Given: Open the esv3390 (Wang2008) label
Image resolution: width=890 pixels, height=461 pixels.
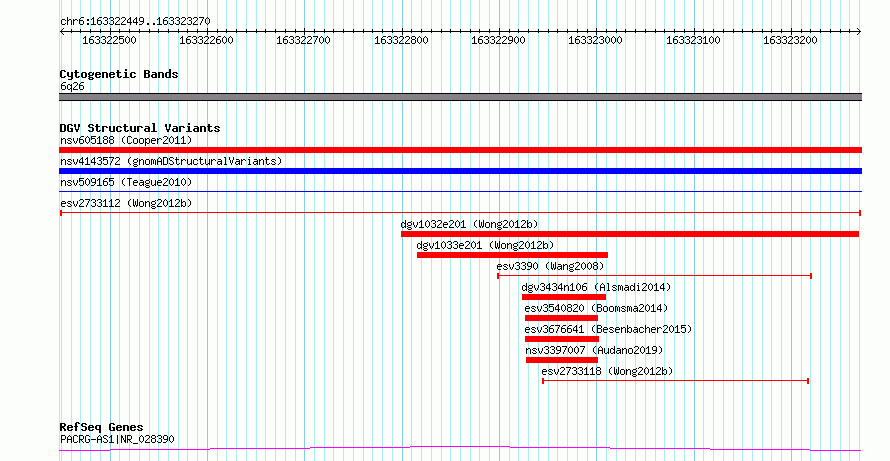Looking at the screenshot, I should pyautogui.click(x=551, y=266).
